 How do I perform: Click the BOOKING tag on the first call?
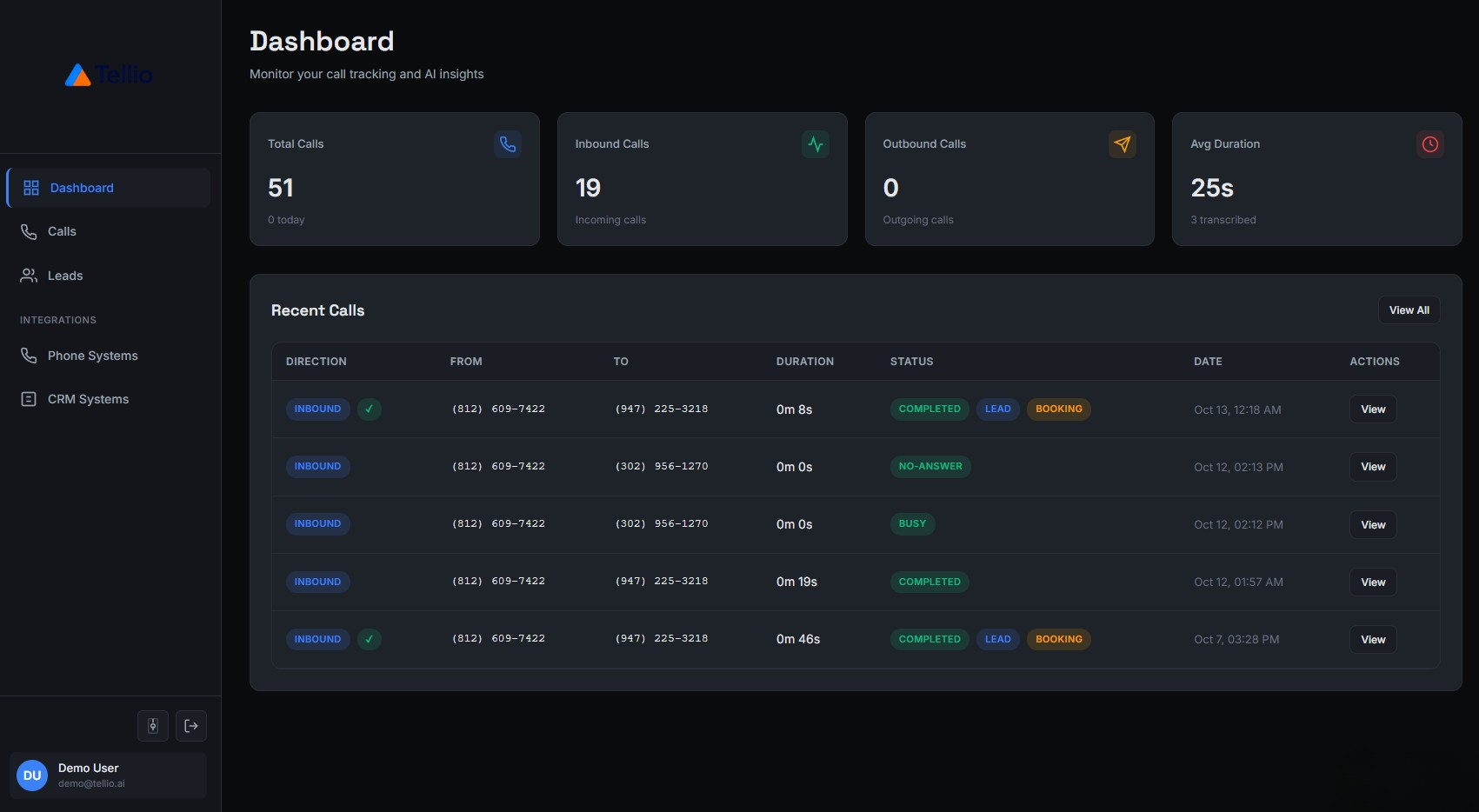coord(1058,409)
